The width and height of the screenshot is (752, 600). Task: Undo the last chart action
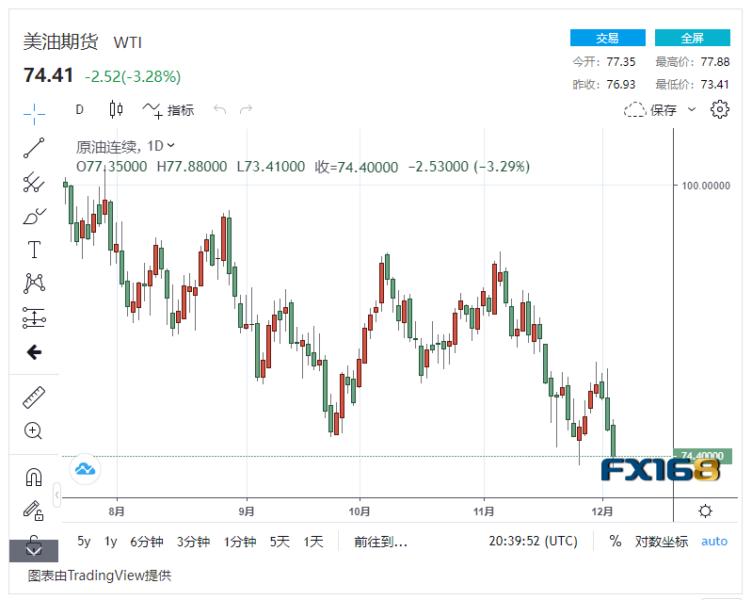pos(220,110)
